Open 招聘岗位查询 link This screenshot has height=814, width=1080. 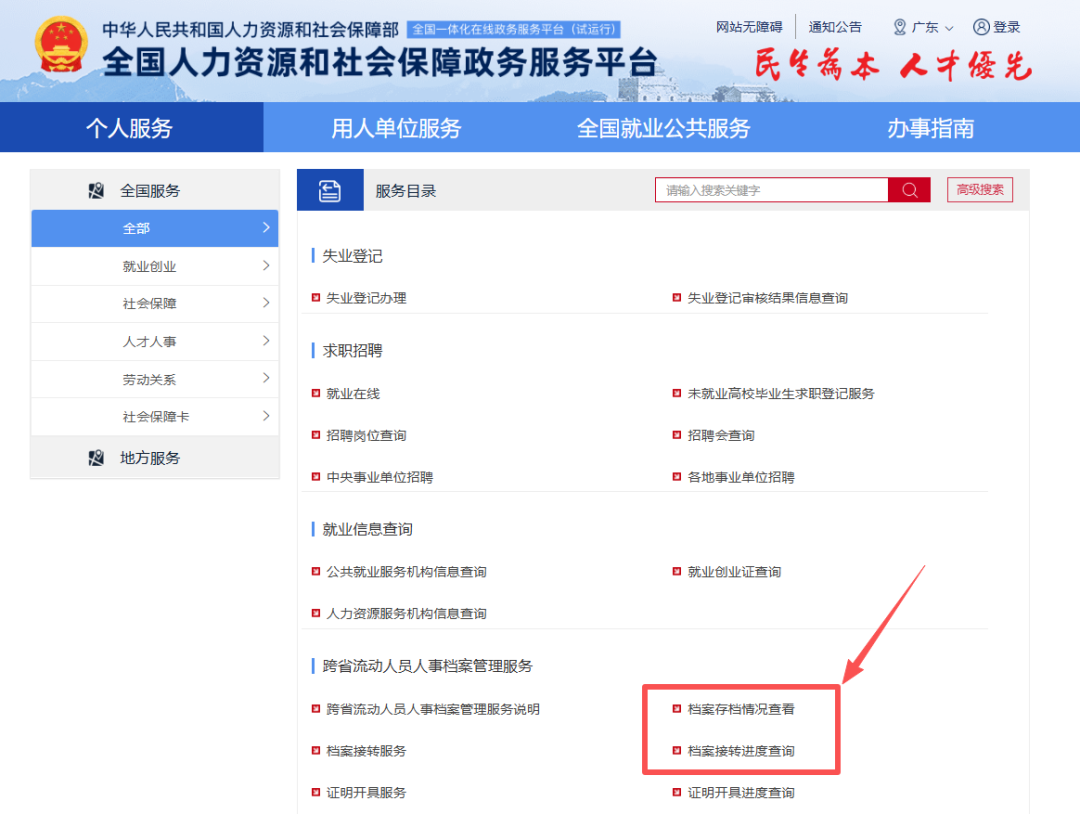[x=366, y=435]
